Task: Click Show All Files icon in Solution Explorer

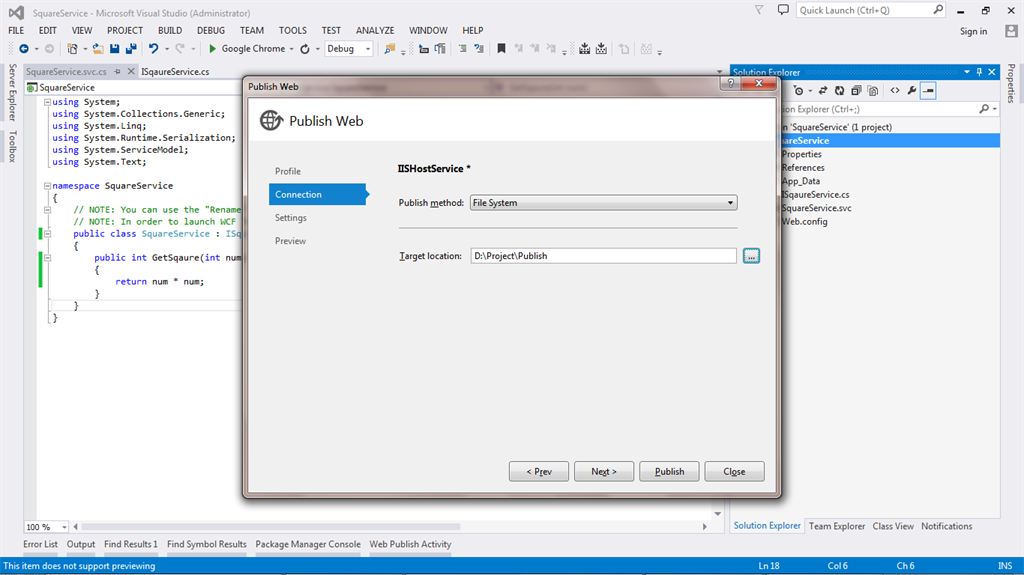Action: coord(873,91)
